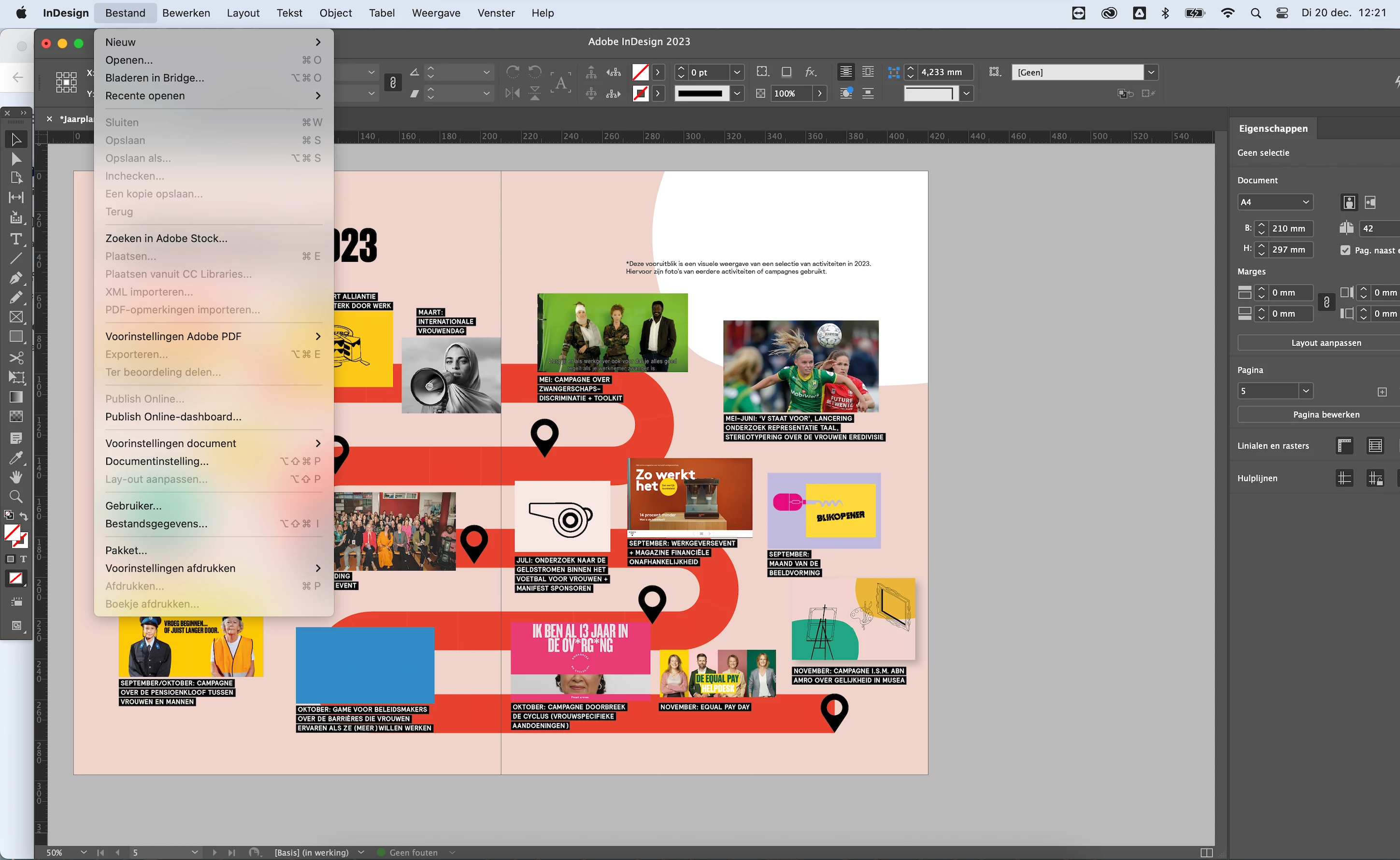
Task: Select the Direct Selection tool
Action: coord(16,159)
